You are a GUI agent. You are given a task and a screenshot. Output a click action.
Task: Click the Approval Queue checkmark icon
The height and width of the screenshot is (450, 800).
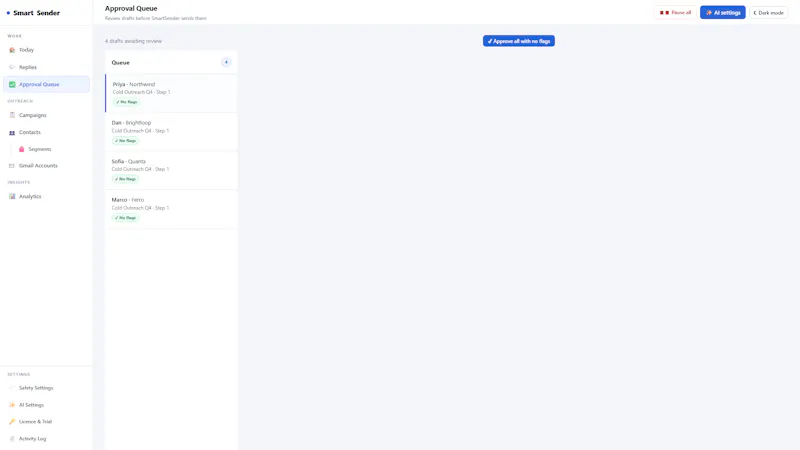pyautogui.click(x=12, y=84)
